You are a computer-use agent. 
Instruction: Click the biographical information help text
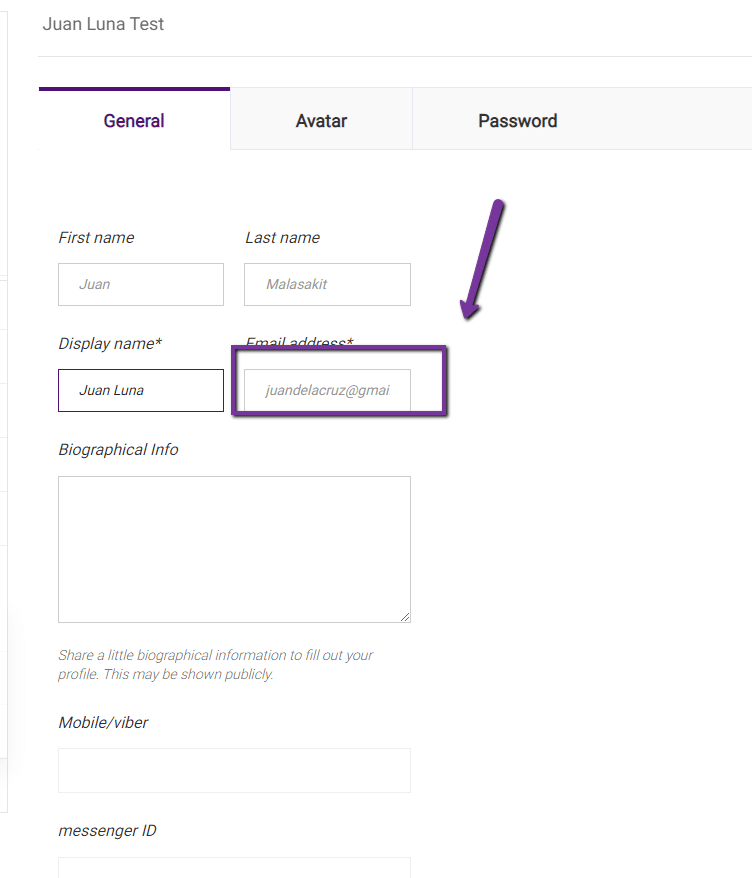coord(215,665)
